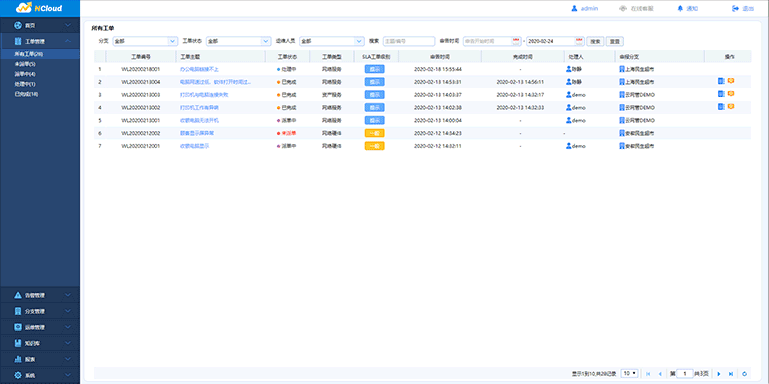Click handler demo in WL20200213003 row
Viewport: 769px width, 384px height.
coord(575,95)
